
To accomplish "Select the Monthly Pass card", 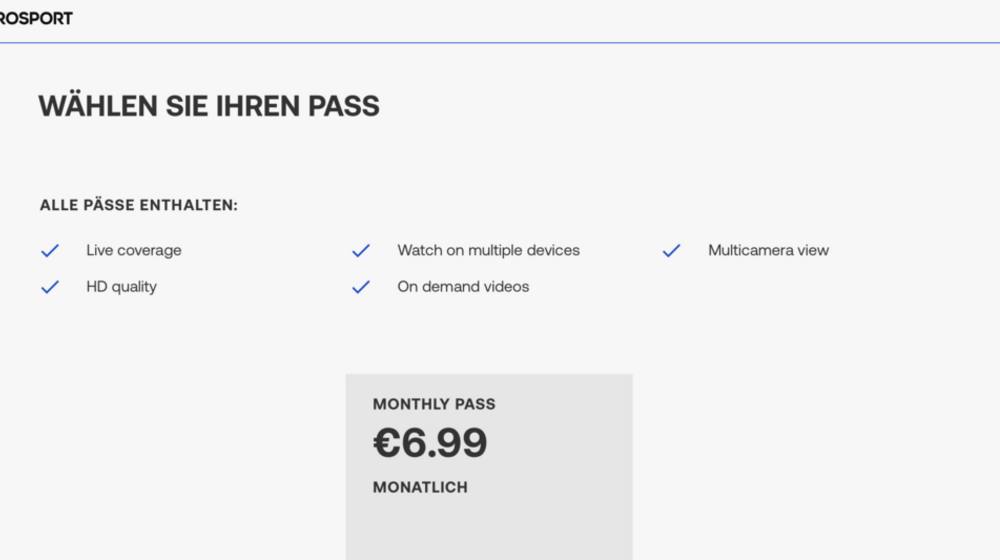I will pos(489,467).
